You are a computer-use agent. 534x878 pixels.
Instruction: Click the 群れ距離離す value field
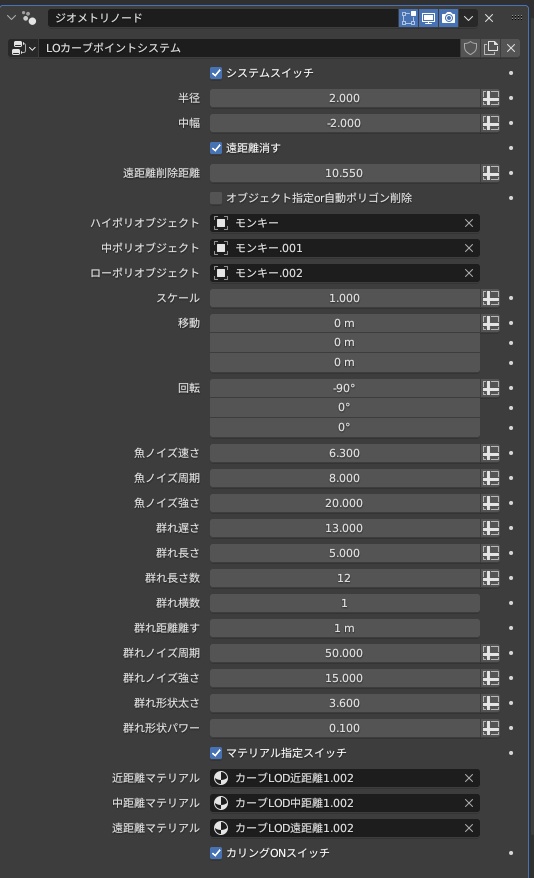coord(344,628)
